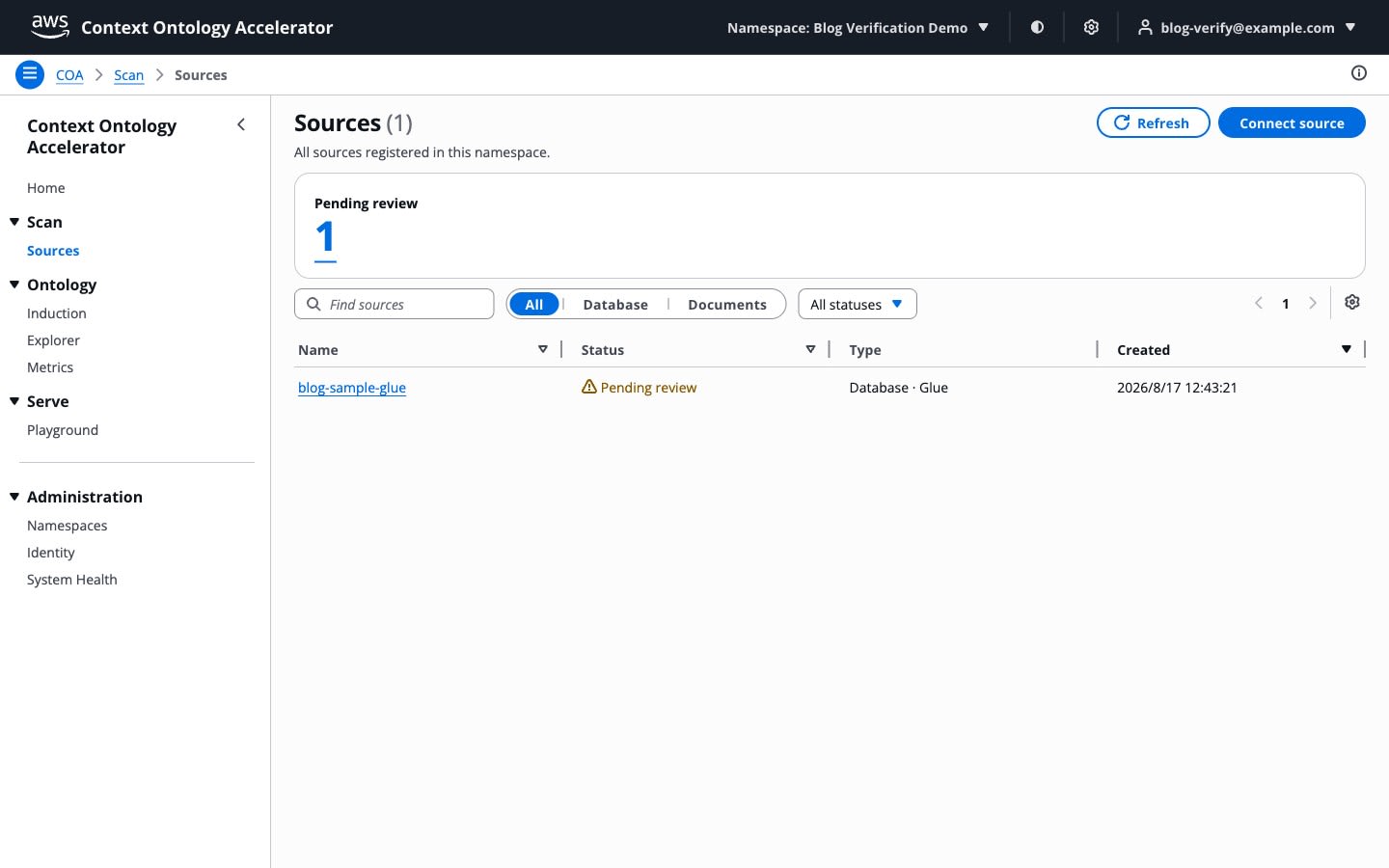Filter sources by Documents type
The image size is (1389, 868).
point(727,304)
